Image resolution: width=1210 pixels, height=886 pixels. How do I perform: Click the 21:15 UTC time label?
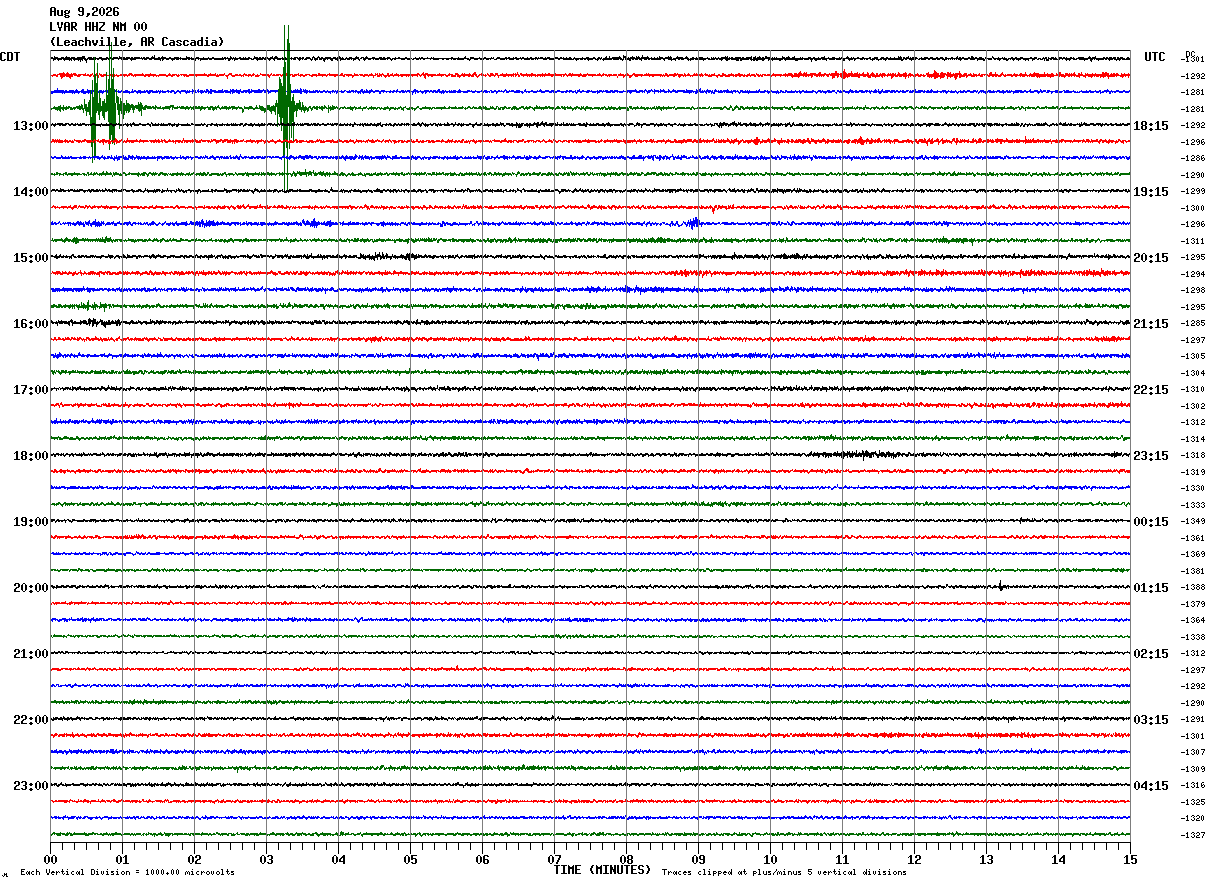pos(1151,324)
